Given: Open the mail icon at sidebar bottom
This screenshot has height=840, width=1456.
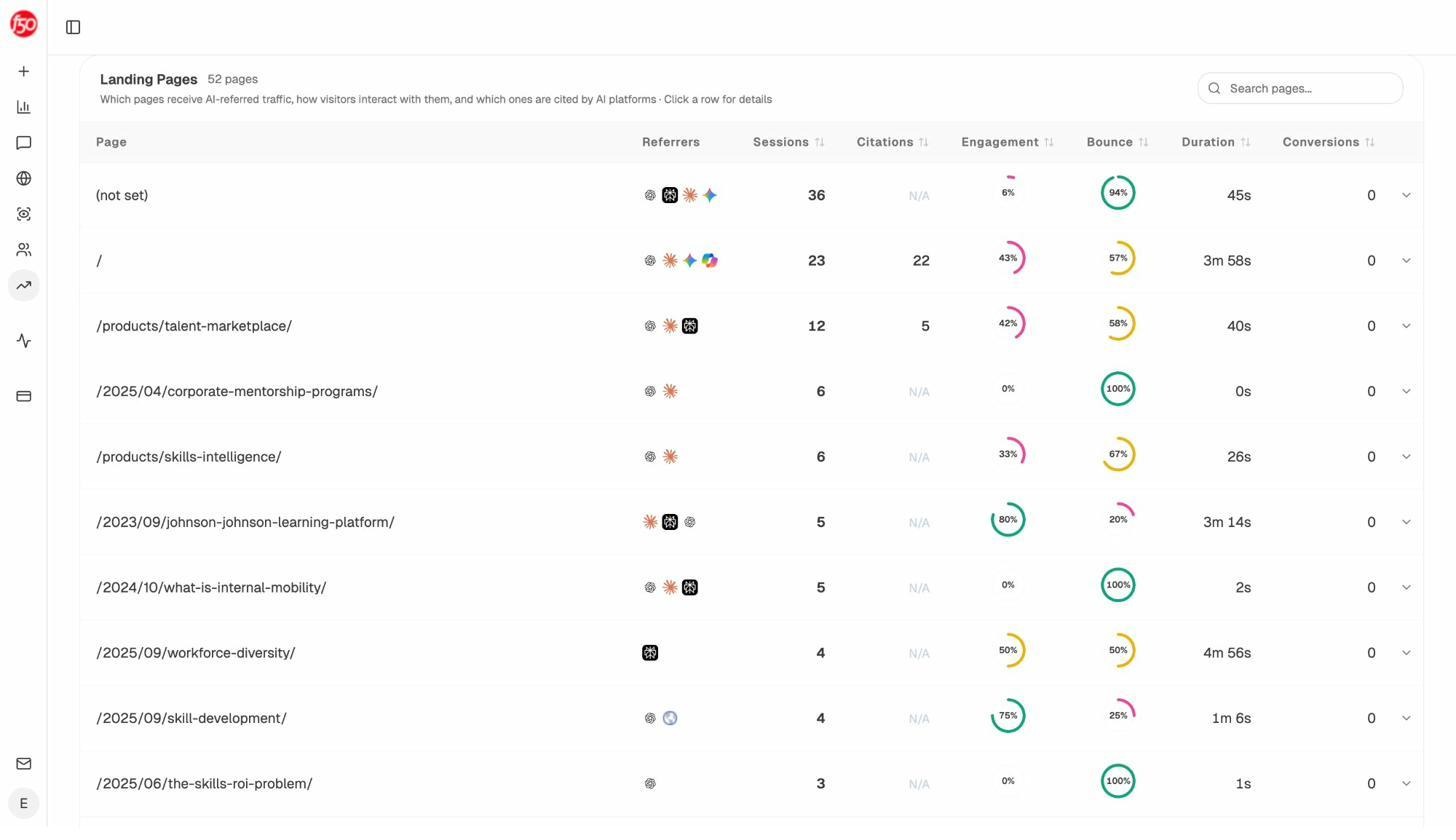Looking at the screenshot, I should (x=23, y=763).
